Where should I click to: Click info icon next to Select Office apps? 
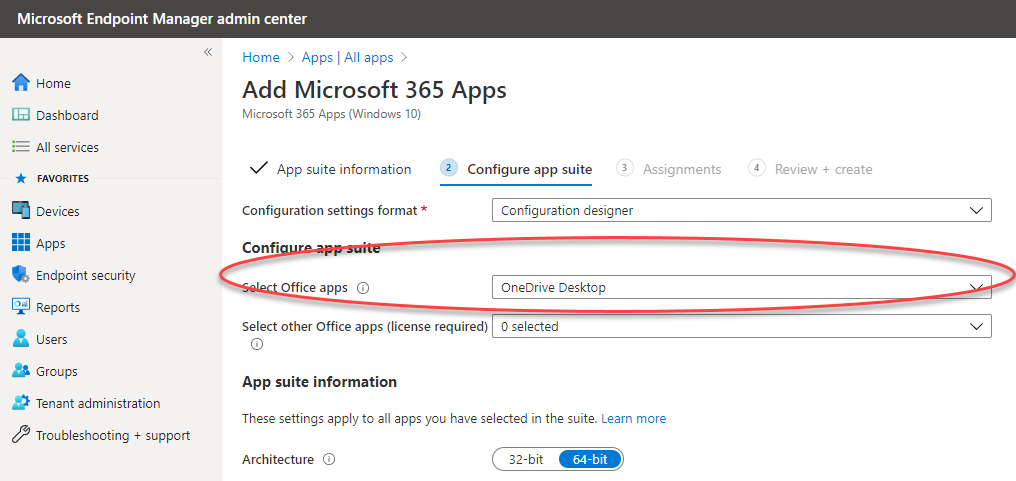363,287
